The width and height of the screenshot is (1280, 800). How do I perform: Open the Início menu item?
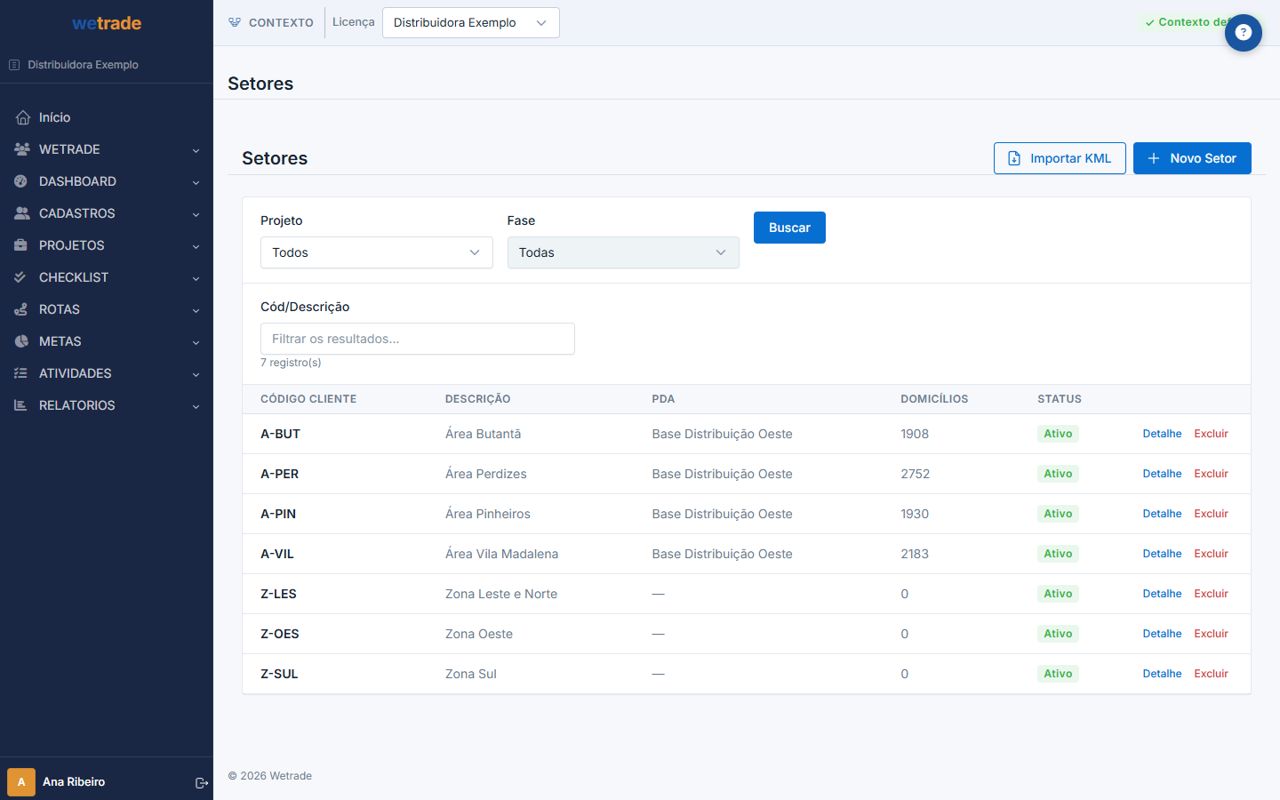(106, 118)
